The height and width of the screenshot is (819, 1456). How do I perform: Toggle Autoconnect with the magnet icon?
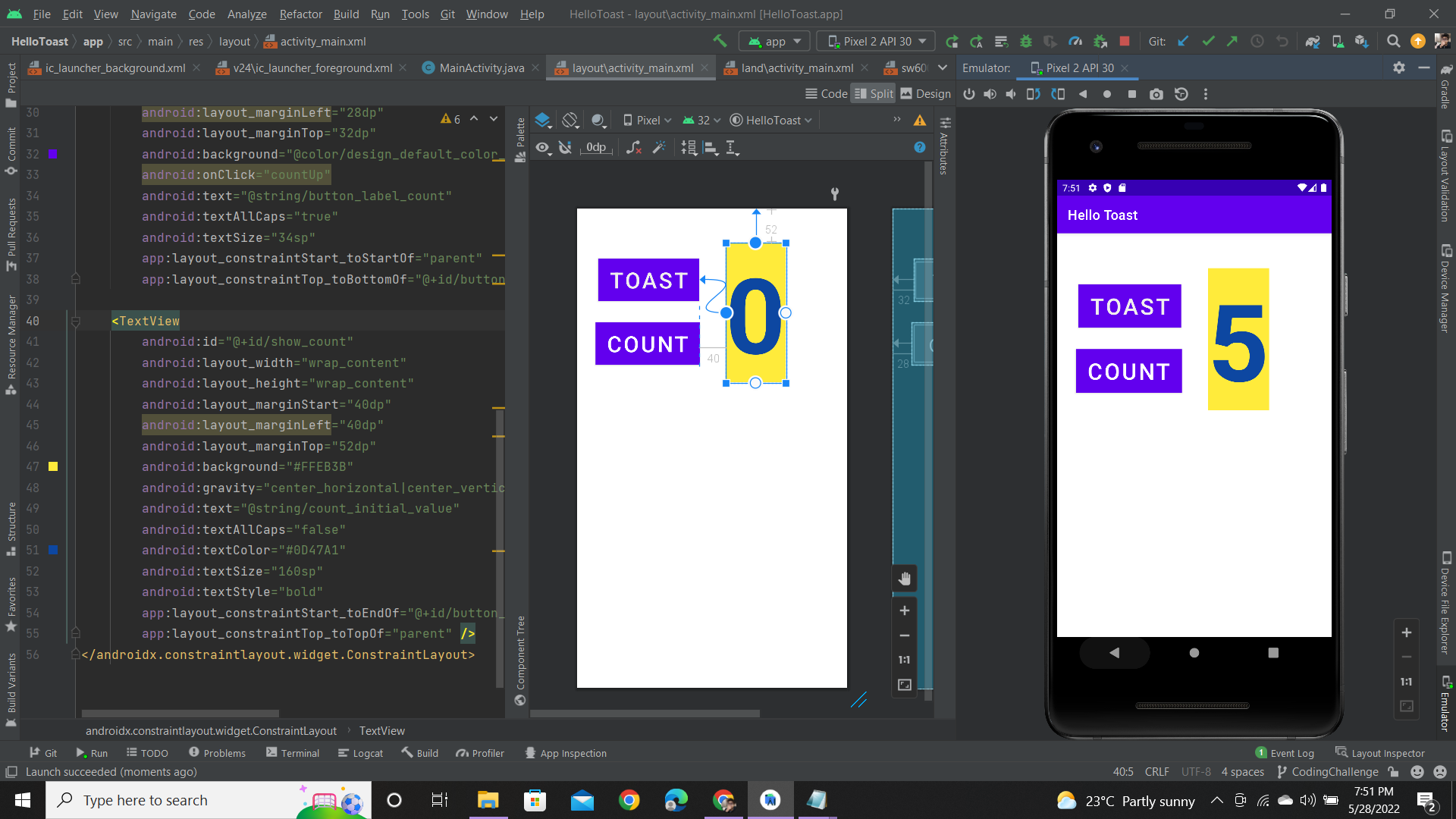(x=566, y=148)
